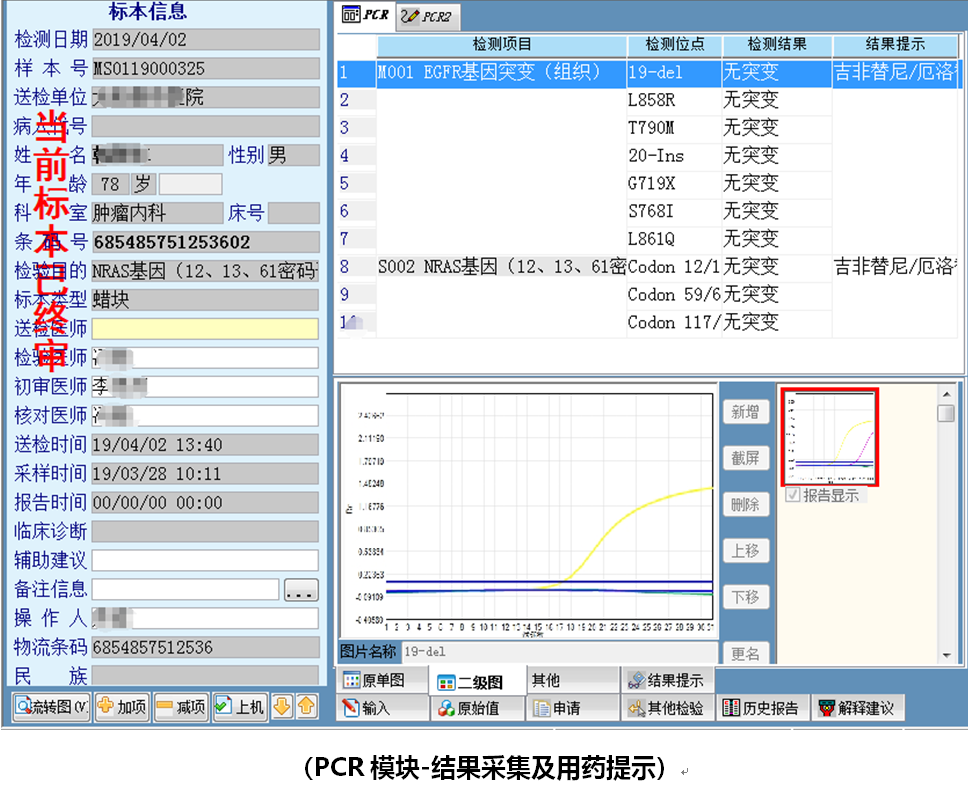Click the 截屏 screenshot button
Viewport: 968px width, 796px height.
tap(744, 458)
